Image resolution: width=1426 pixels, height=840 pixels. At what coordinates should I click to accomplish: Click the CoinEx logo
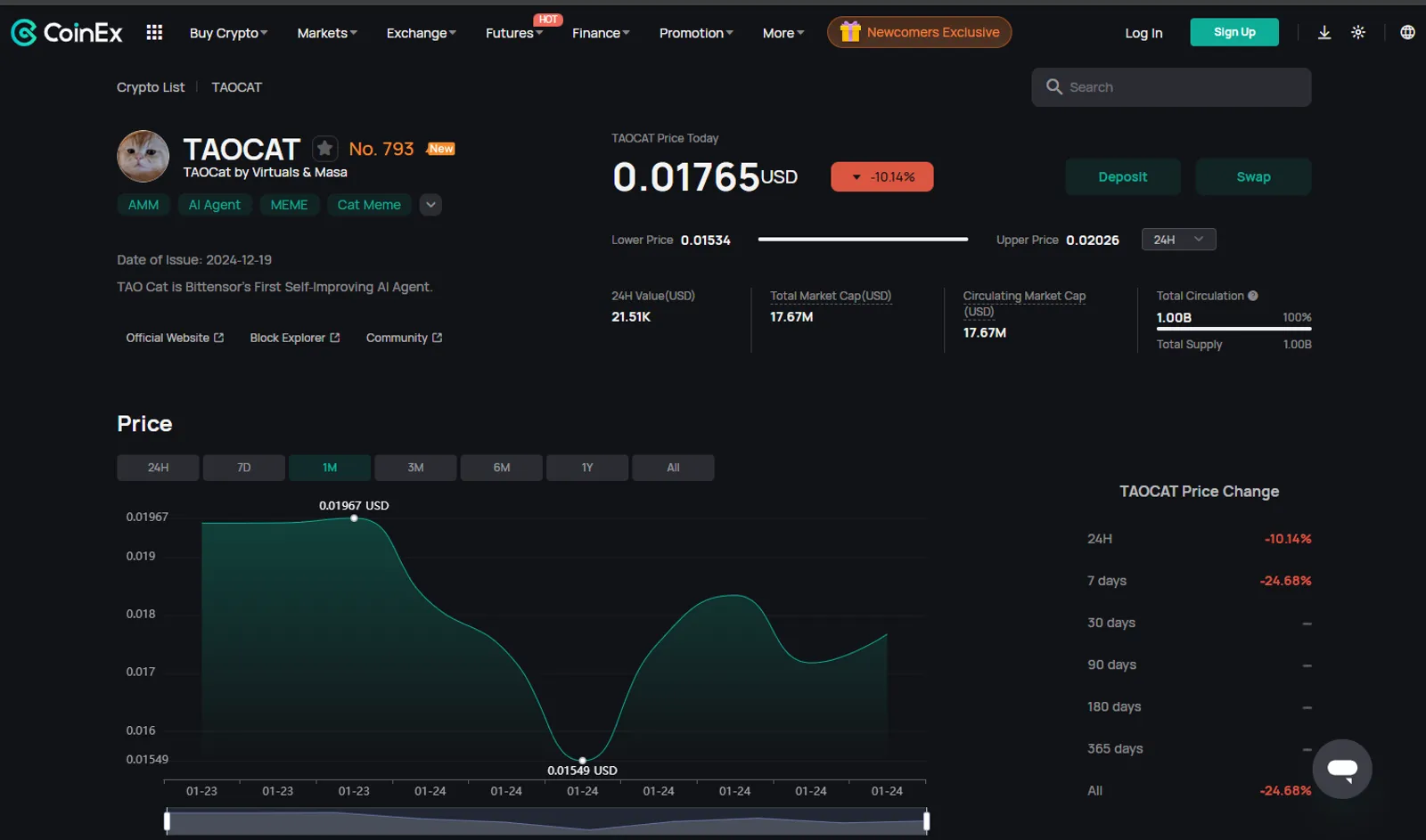click(x=66, y=33)
